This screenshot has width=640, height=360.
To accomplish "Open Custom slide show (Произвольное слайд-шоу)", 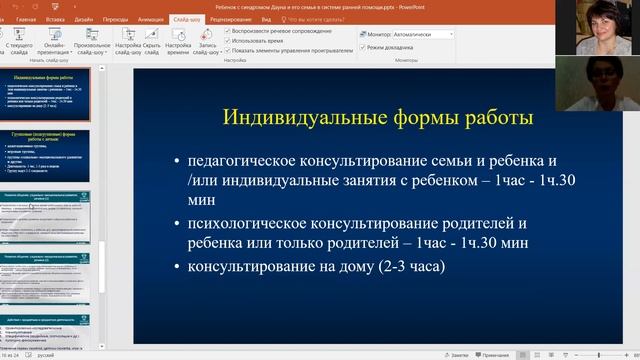I will click(x=92, y=41).
